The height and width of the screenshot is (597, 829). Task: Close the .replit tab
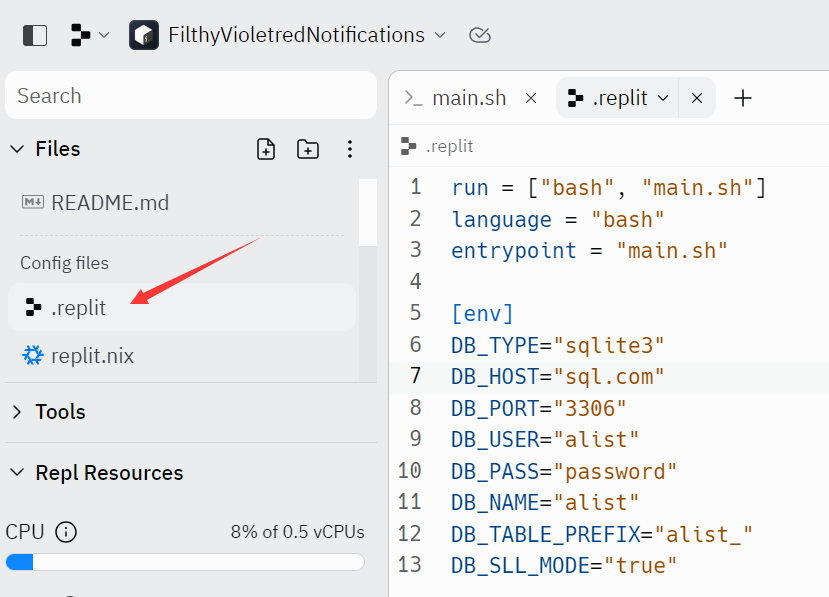(x=697, y=98)
